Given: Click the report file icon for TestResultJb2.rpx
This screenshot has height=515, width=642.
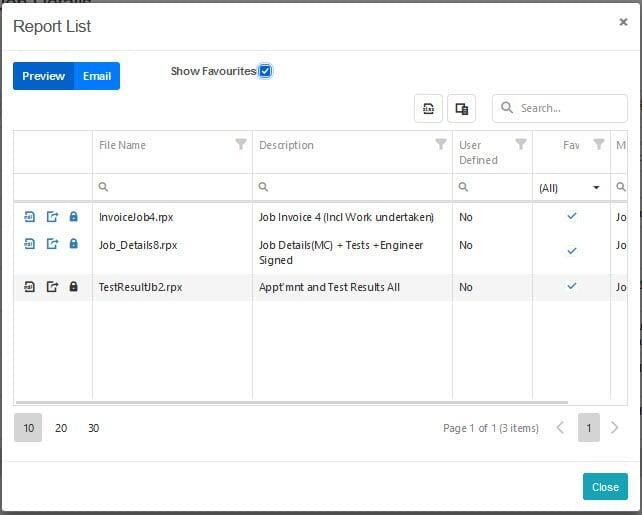Looking at the screenshot, I should (30, 287).
